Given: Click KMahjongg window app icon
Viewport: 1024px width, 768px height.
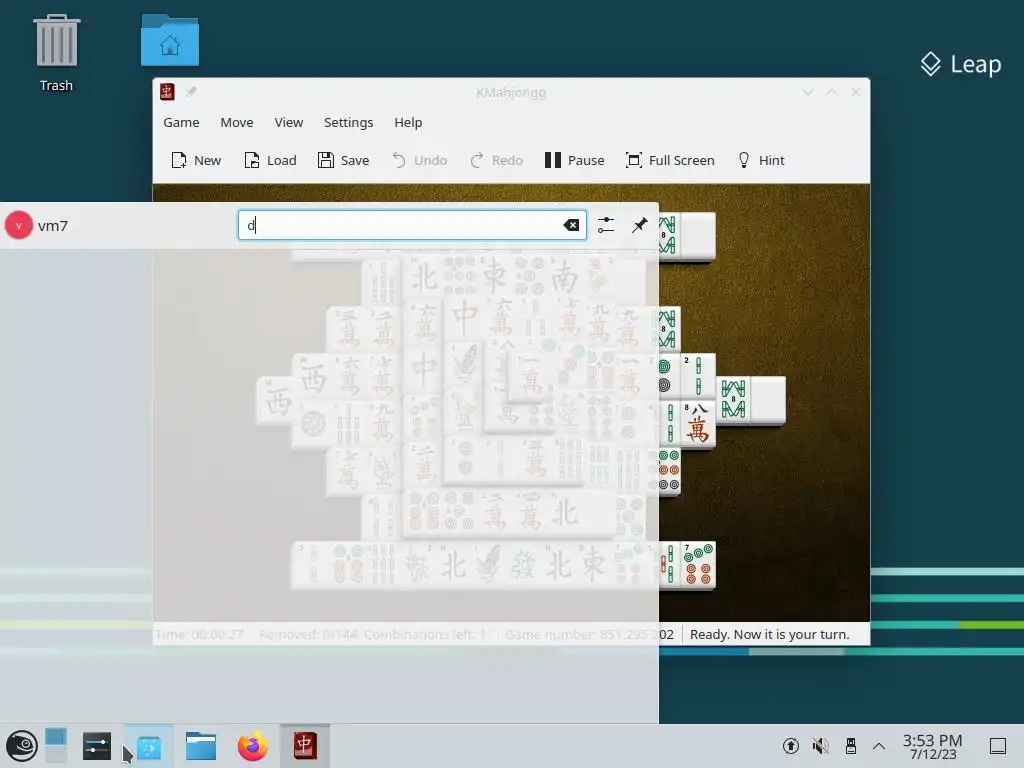Looking at the screenshot, I should click(167, 92).
